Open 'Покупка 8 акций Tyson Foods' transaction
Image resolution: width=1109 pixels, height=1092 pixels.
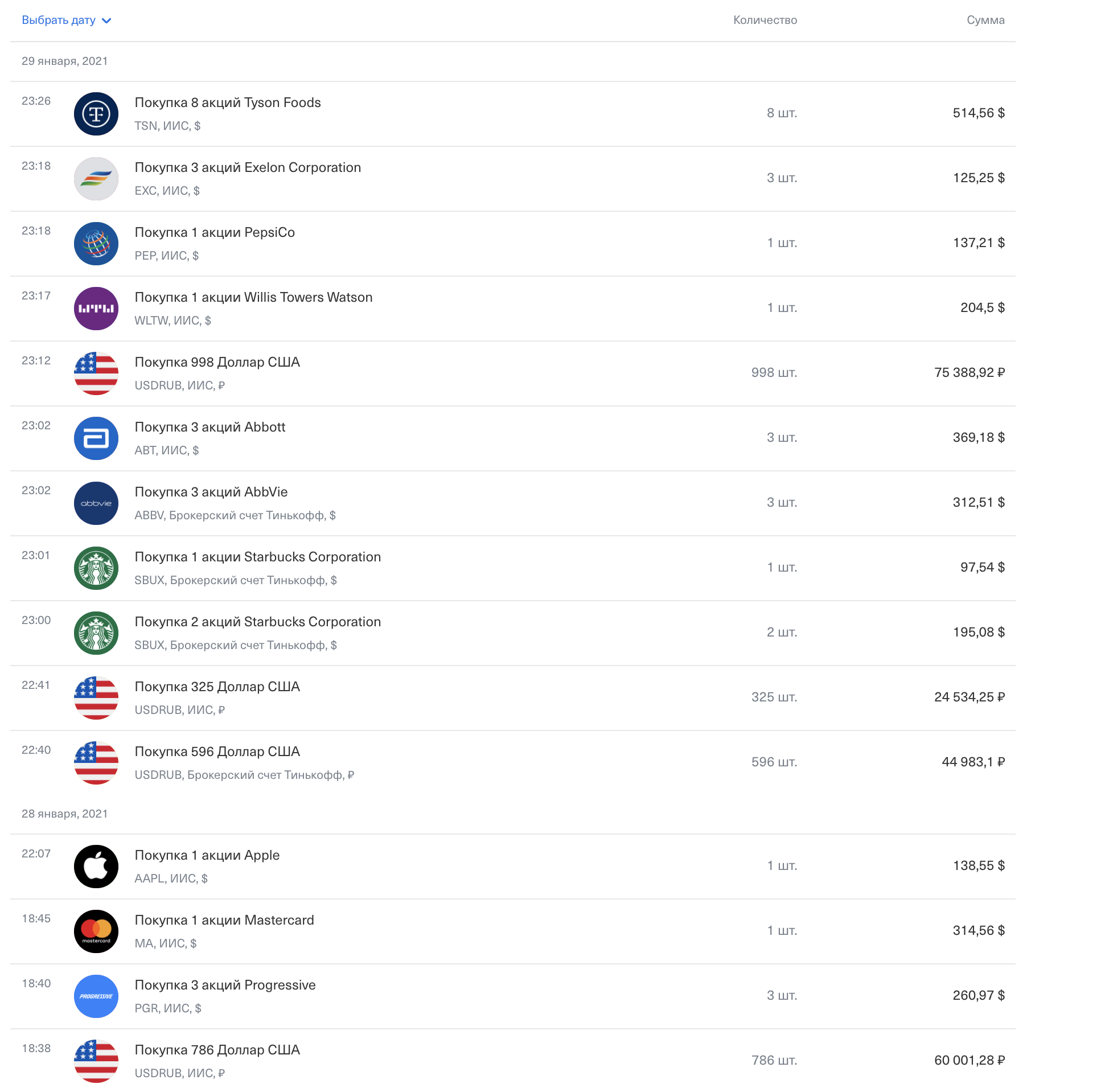click(228, 102)
